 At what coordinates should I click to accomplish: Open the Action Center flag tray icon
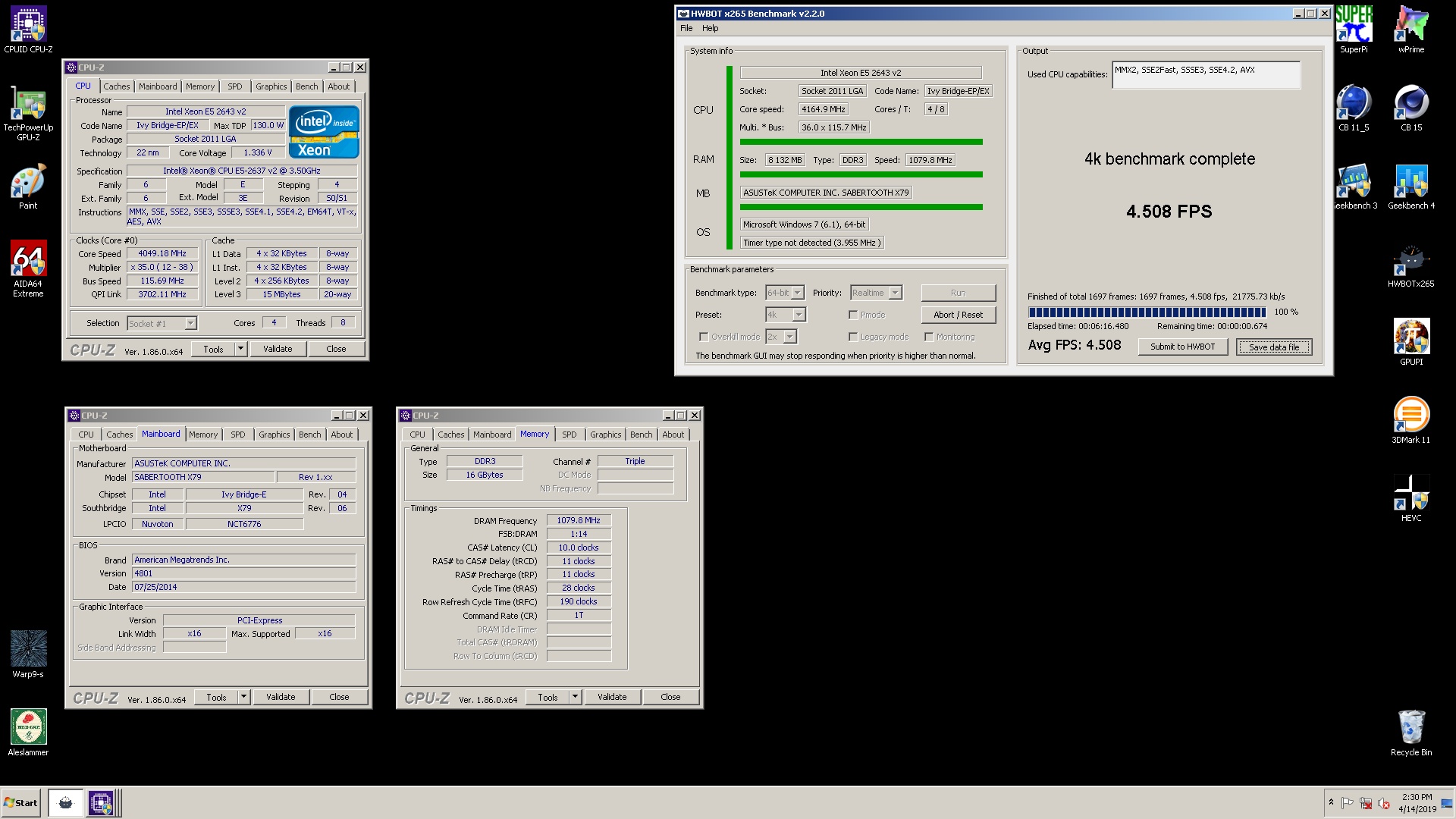coord(1348,803)
